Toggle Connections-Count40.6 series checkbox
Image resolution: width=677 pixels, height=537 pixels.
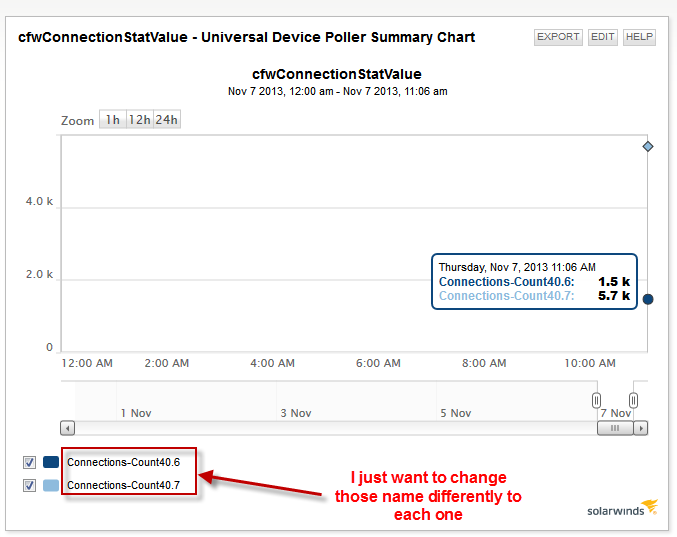[x=29, y=462]
